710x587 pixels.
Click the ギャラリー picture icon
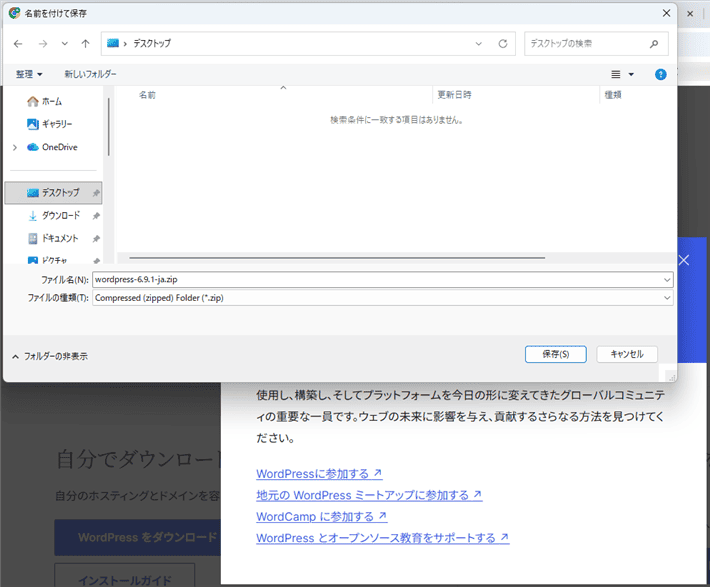(33, 124)
